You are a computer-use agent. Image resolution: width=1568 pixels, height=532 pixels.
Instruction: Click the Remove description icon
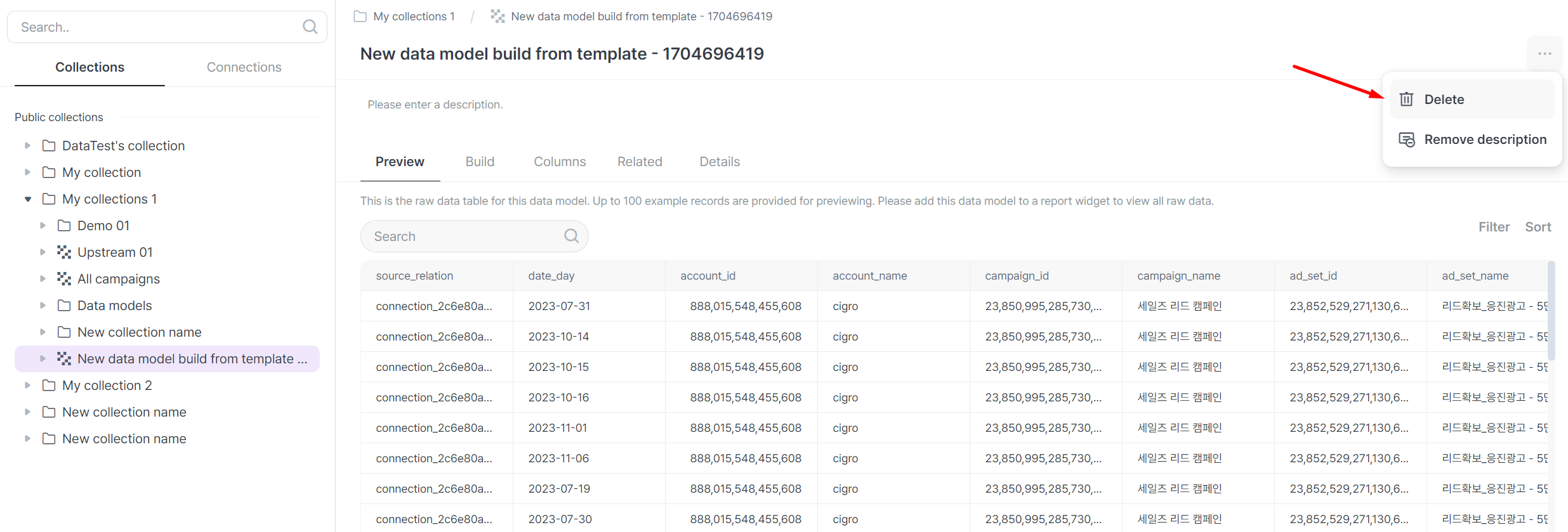tap(1406, 139)
